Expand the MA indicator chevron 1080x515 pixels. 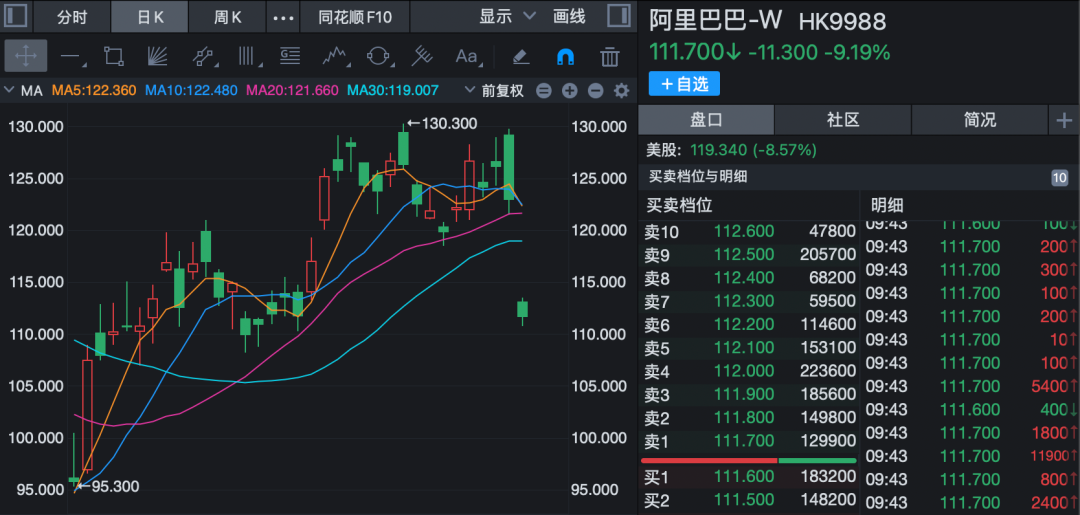pyautogui.click(x=10, y=90)
